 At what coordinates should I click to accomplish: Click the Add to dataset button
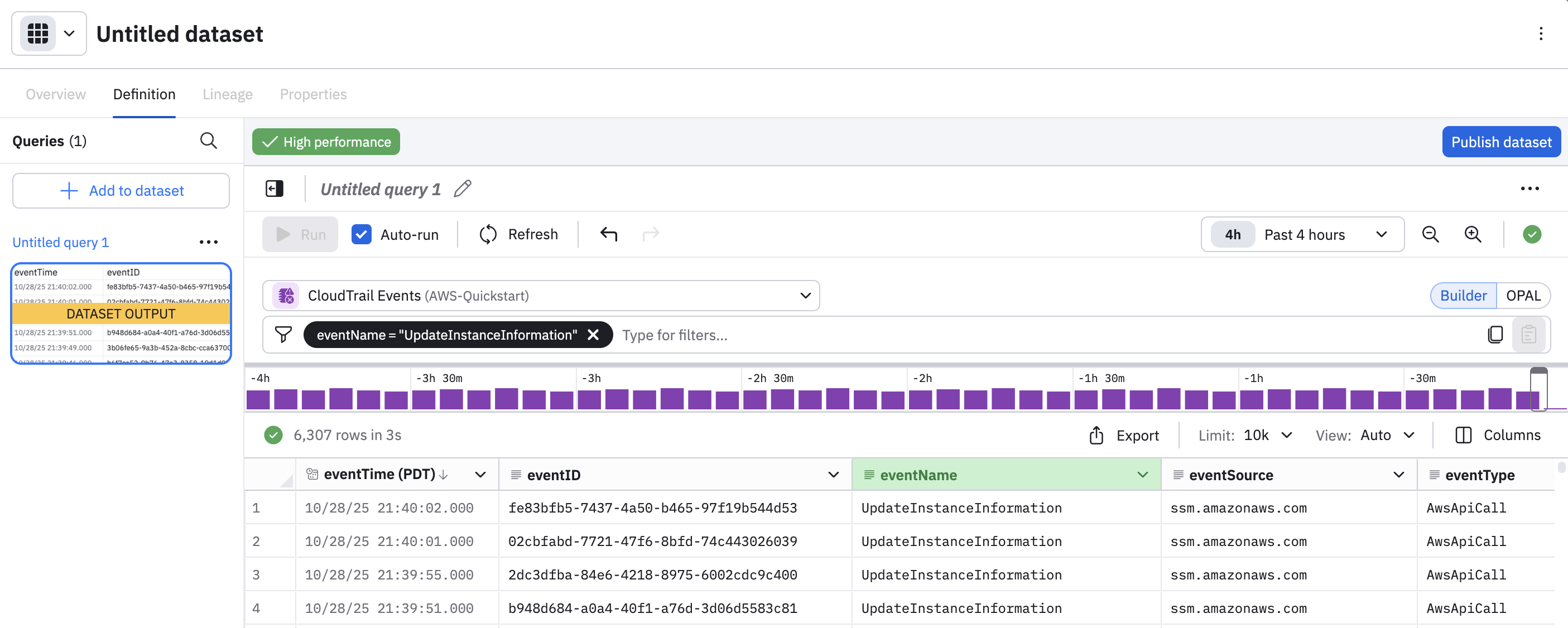121,191
